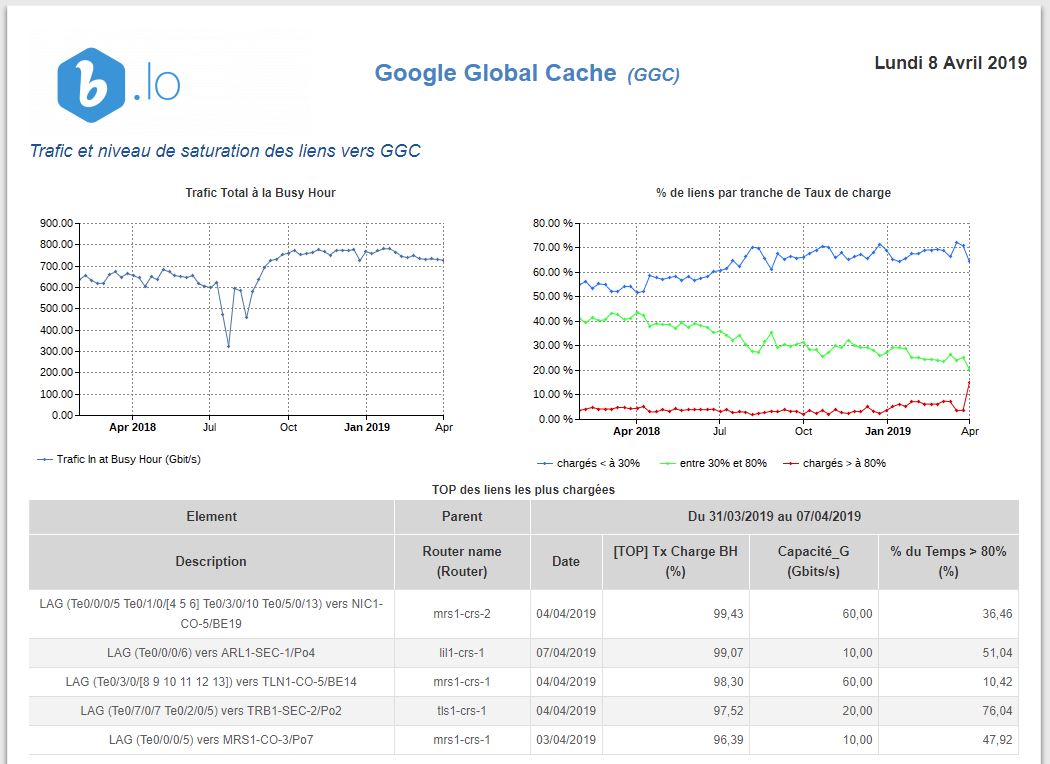The height and width of the screenshot is (764, 1050).
Task: Click the [TOP] Tx Charge BH (%) header
Action: pyautogui.click(x=676, y=562)
